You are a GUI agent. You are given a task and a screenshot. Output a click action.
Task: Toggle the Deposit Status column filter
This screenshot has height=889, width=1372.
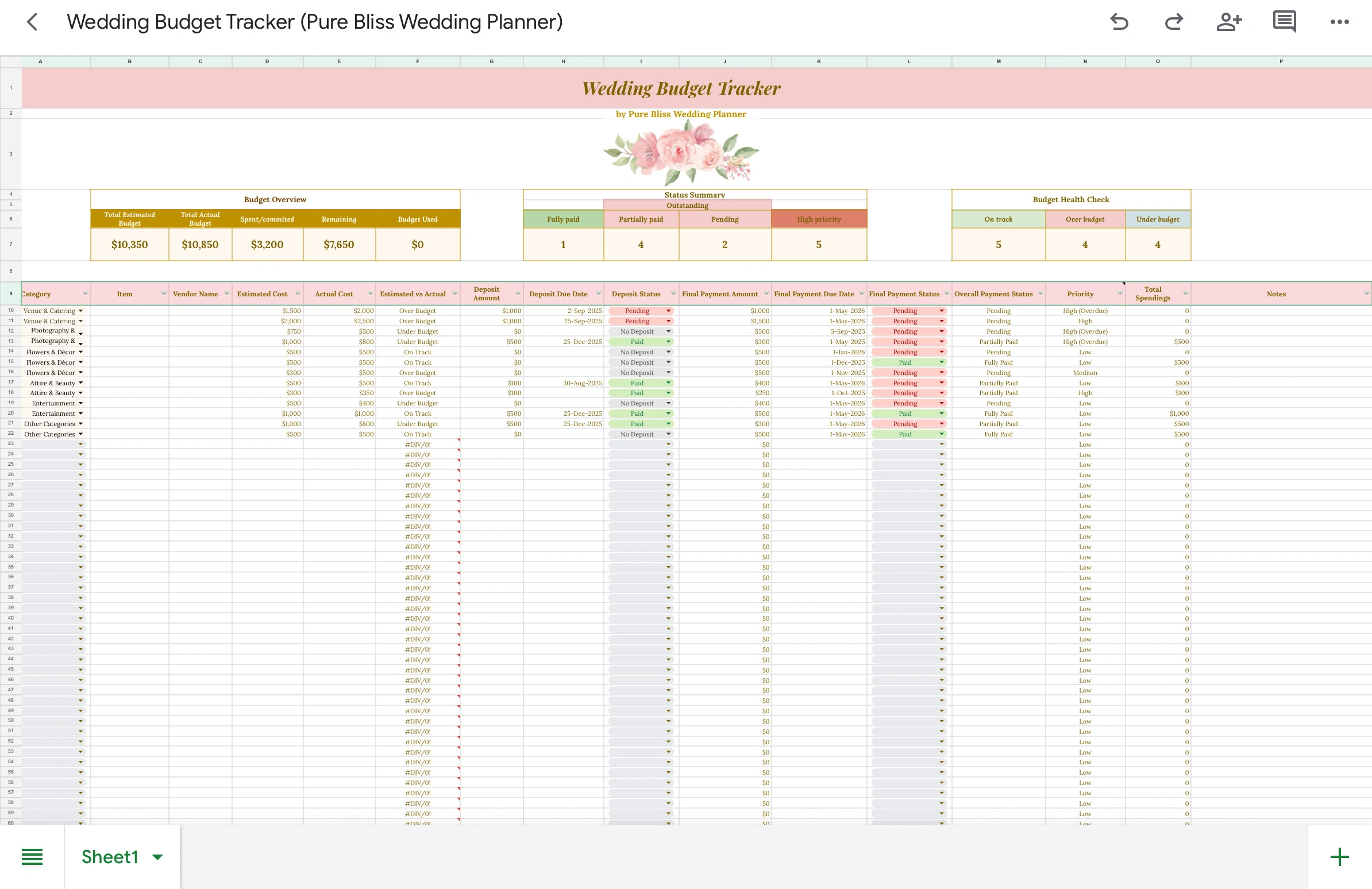coord(673,294)
